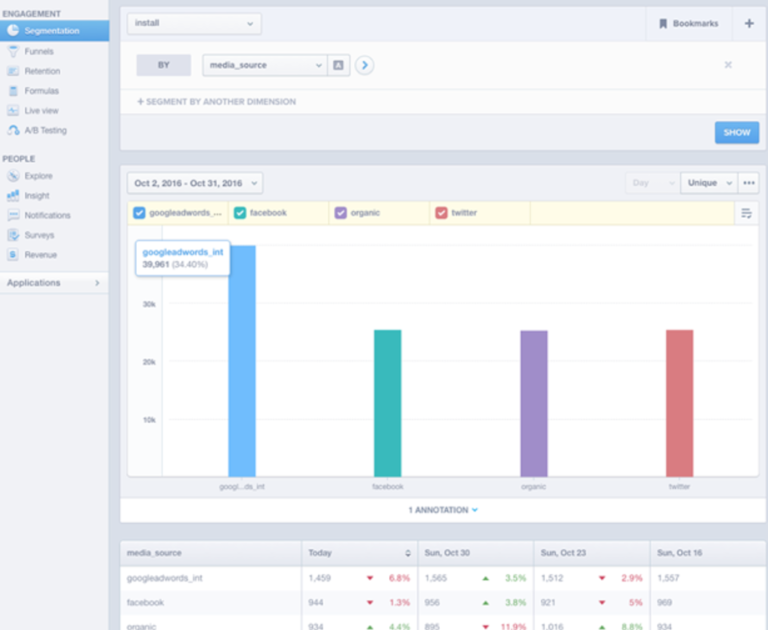Click the BY label button

(164, 65)
